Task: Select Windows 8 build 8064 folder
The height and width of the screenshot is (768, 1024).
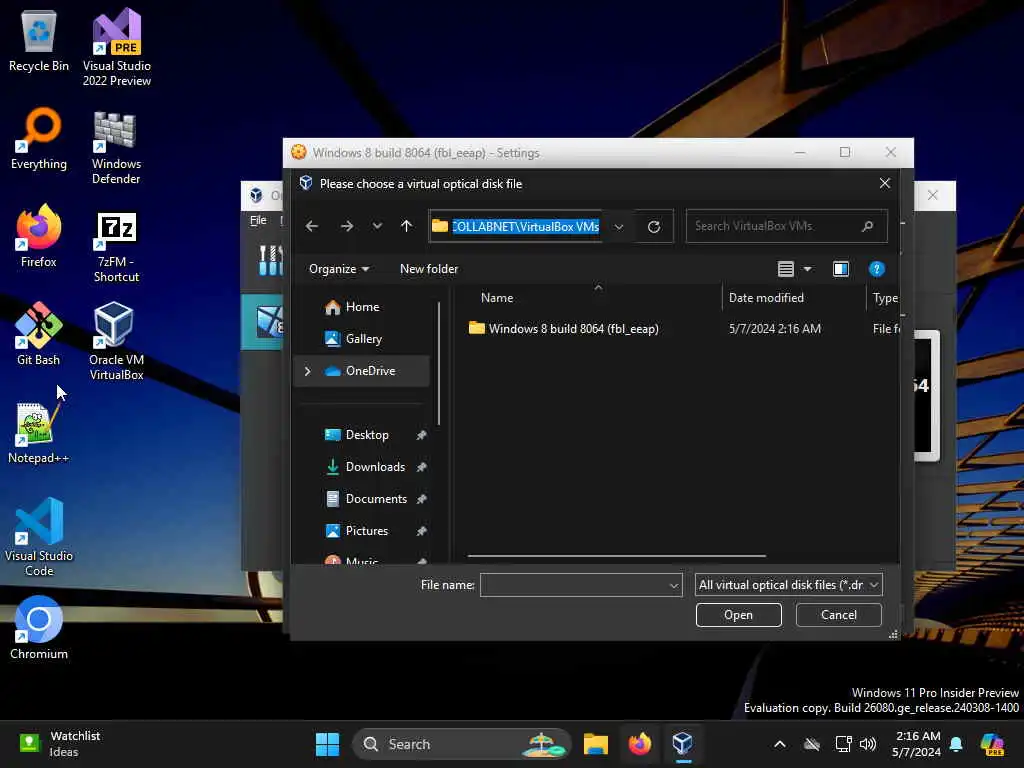Action: [x=573, y=328]
